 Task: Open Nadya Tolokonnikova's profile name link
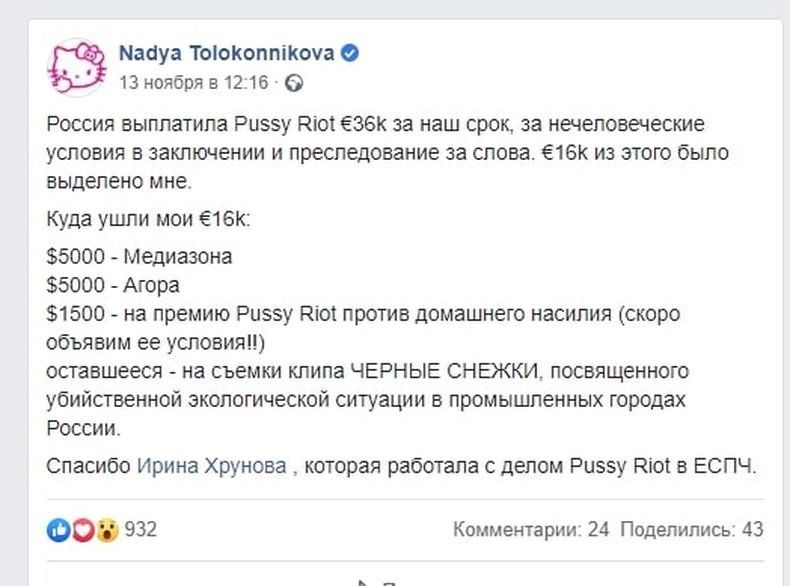227,53
